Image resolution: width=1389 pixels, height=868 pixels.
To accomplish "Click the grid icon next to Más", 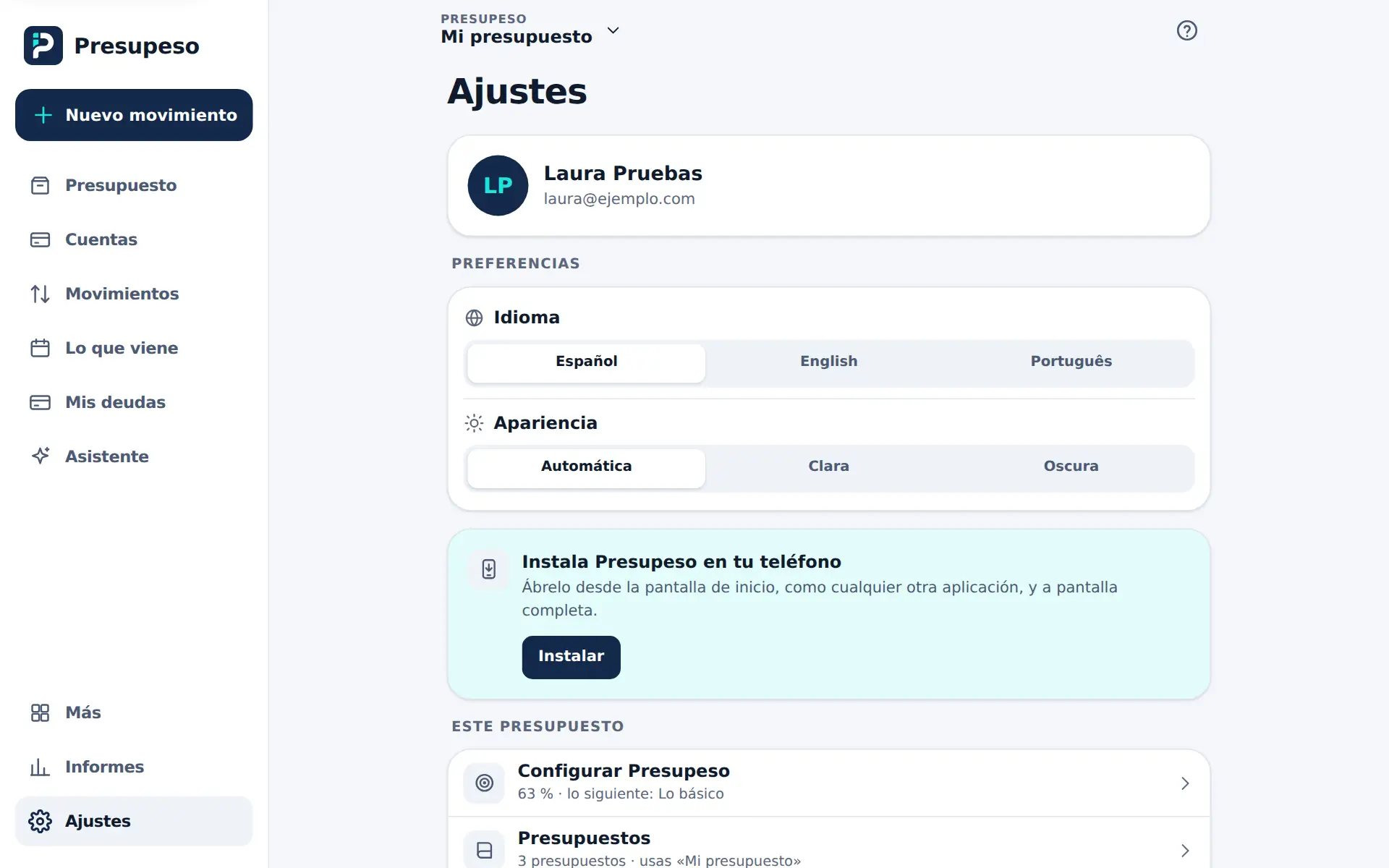I will click(x=40, y=712).
